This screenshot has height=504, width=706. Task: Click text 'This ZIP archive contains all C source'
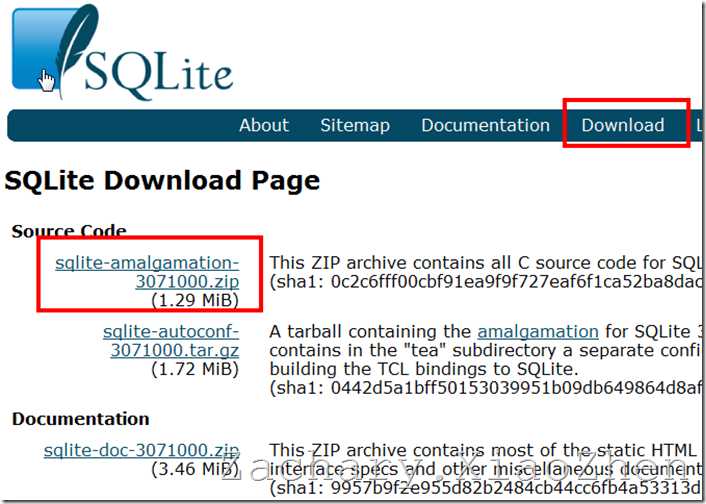click(x=485, y=263)
